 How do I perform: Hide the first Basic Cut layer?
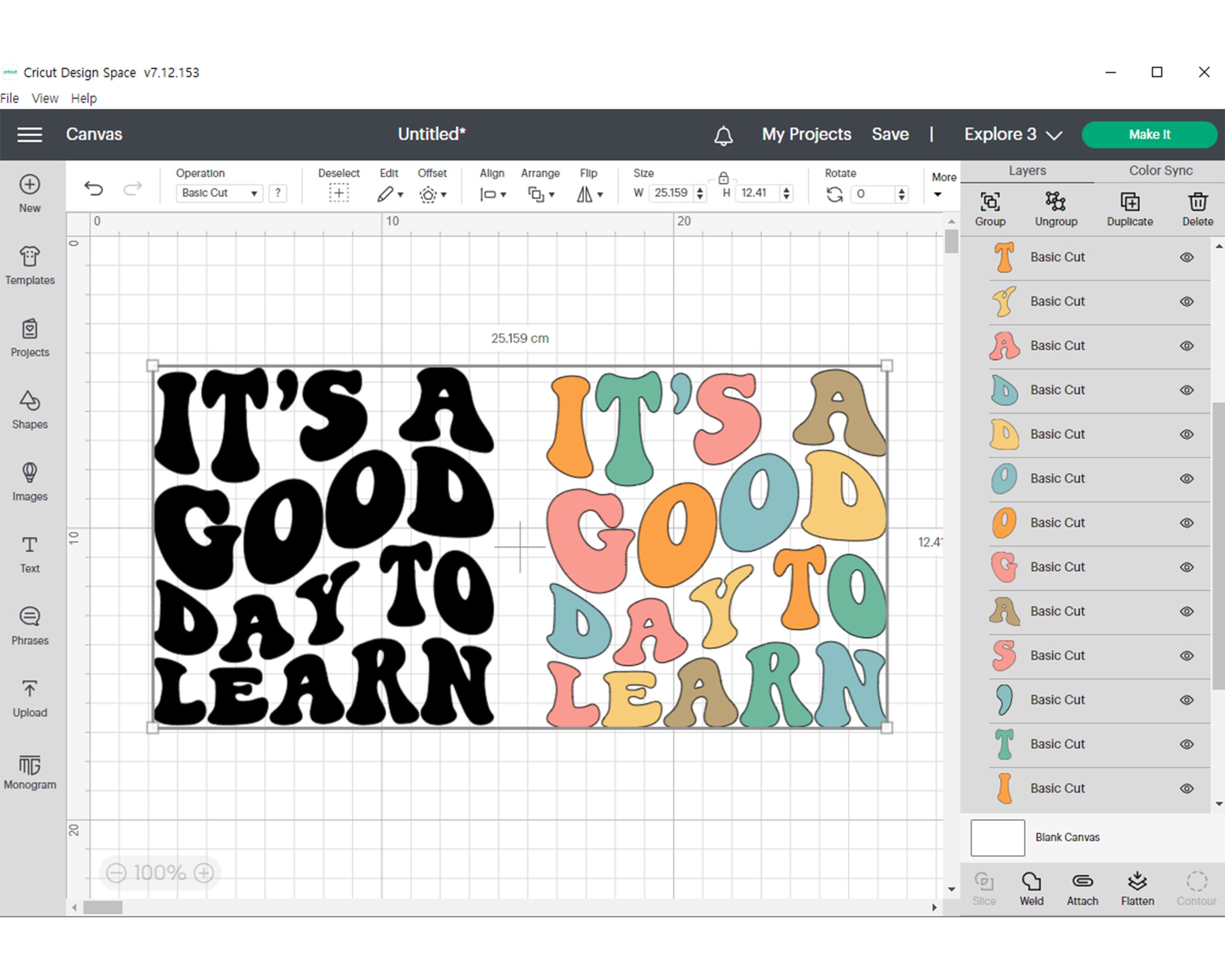1187,257
